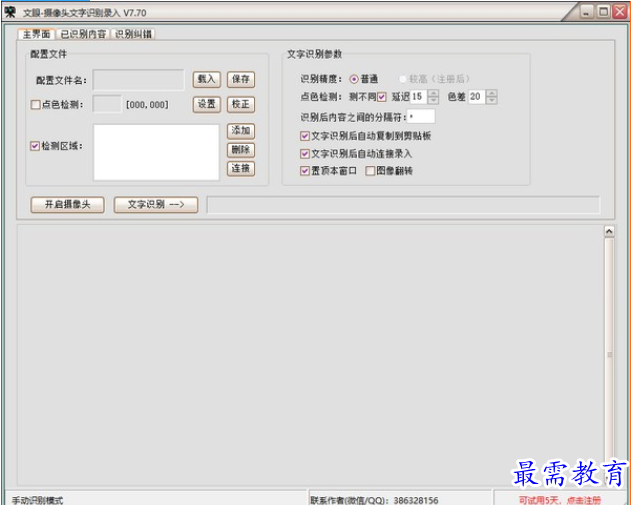
Task: Toggle 文字识别后自动复制到剪贴板 checkbox
Action: (x=305, y=136)
